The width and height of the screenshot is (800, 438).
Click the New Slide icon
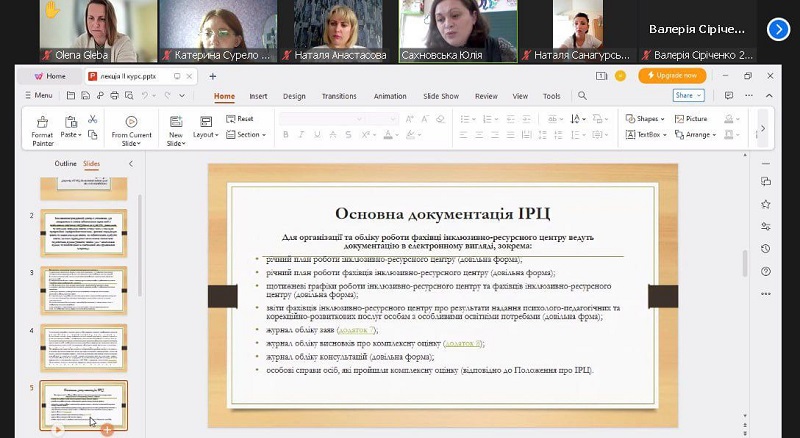(x=175, y=122)
